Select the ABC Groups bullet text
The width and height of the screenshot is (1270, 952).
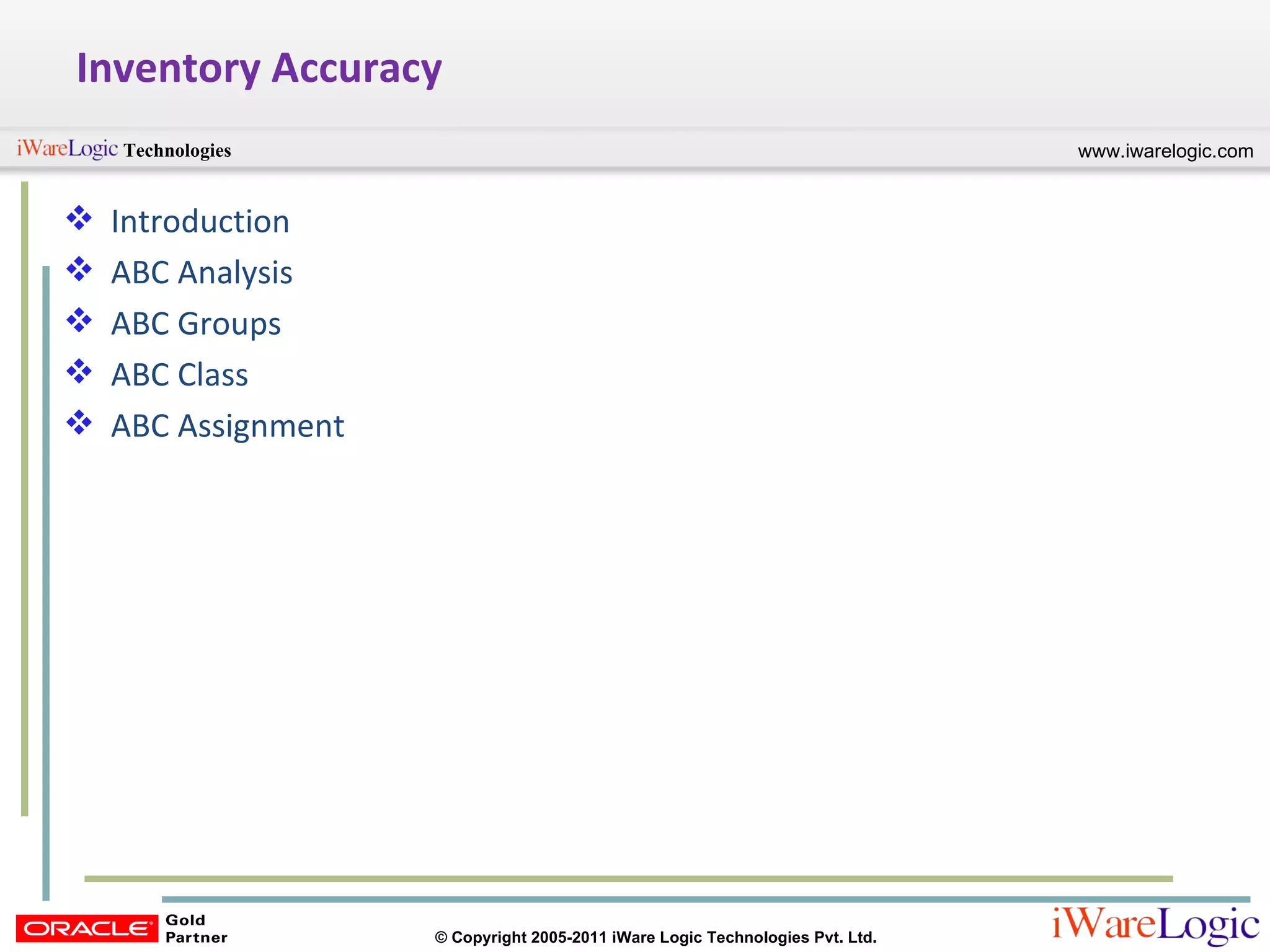pyautogui.click(x=196, y=324)
